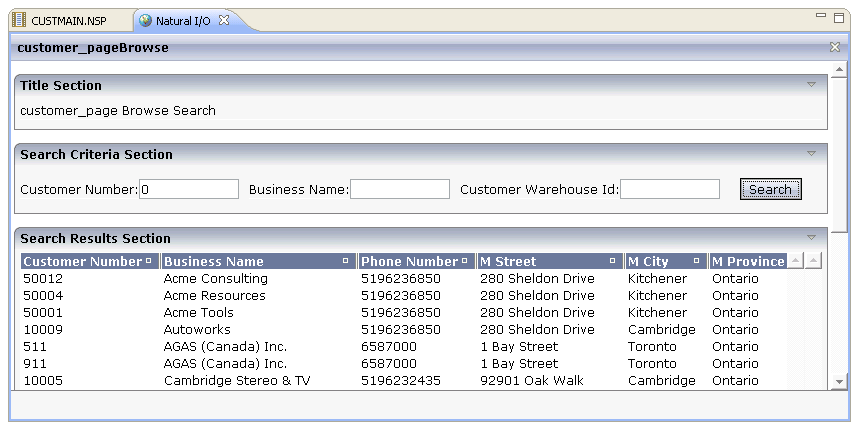Click the sort icon in Phone Number column
The image size is (859, 431).
click(x=465, y=261)
